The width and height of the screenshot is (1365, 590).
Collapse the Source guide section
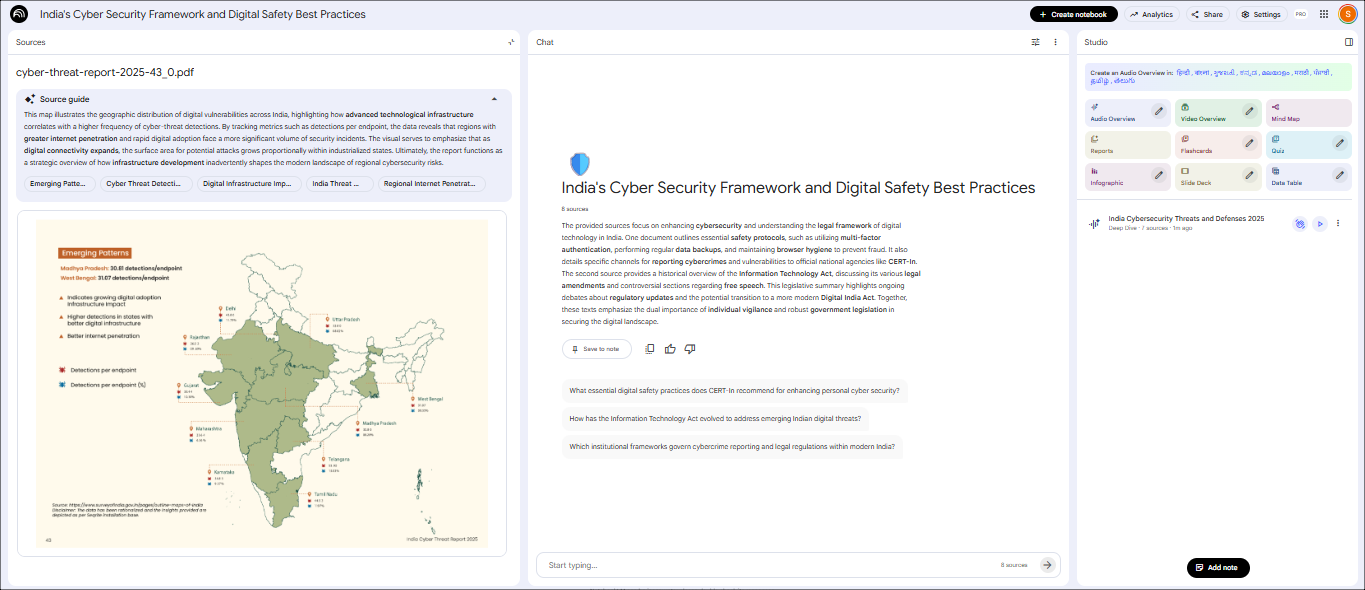pyautogui.click(x=494, y=99)
